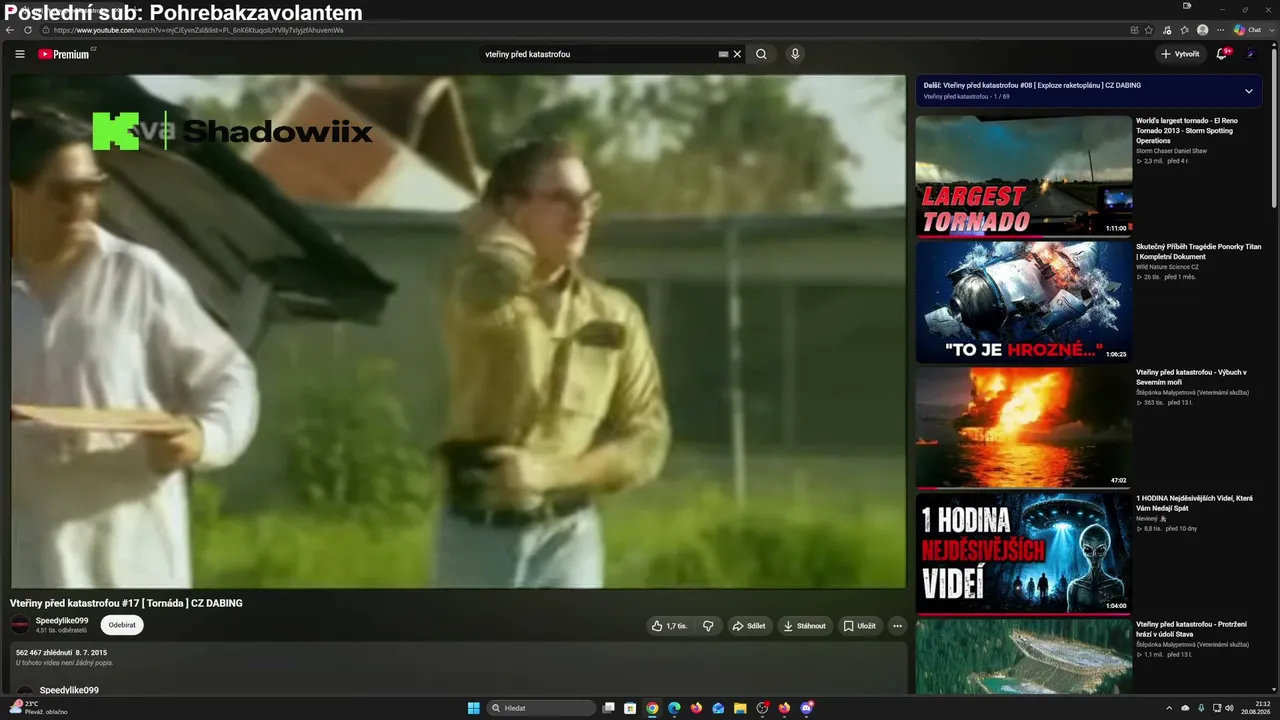Screen dimensions: 1280x720
Task: Open Discord from the taskbar
Action: 806,708
